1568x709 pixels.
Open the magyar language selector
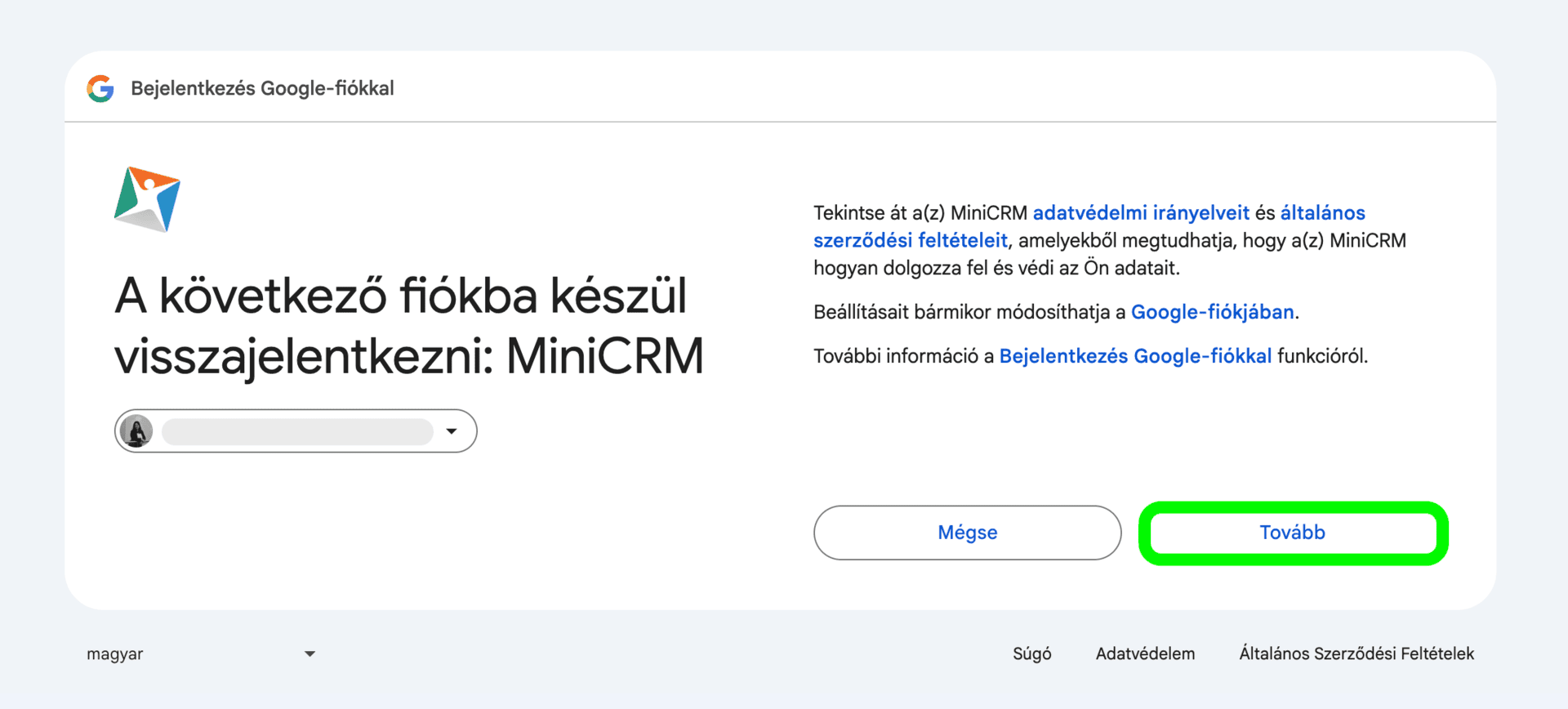pos(200,653)
